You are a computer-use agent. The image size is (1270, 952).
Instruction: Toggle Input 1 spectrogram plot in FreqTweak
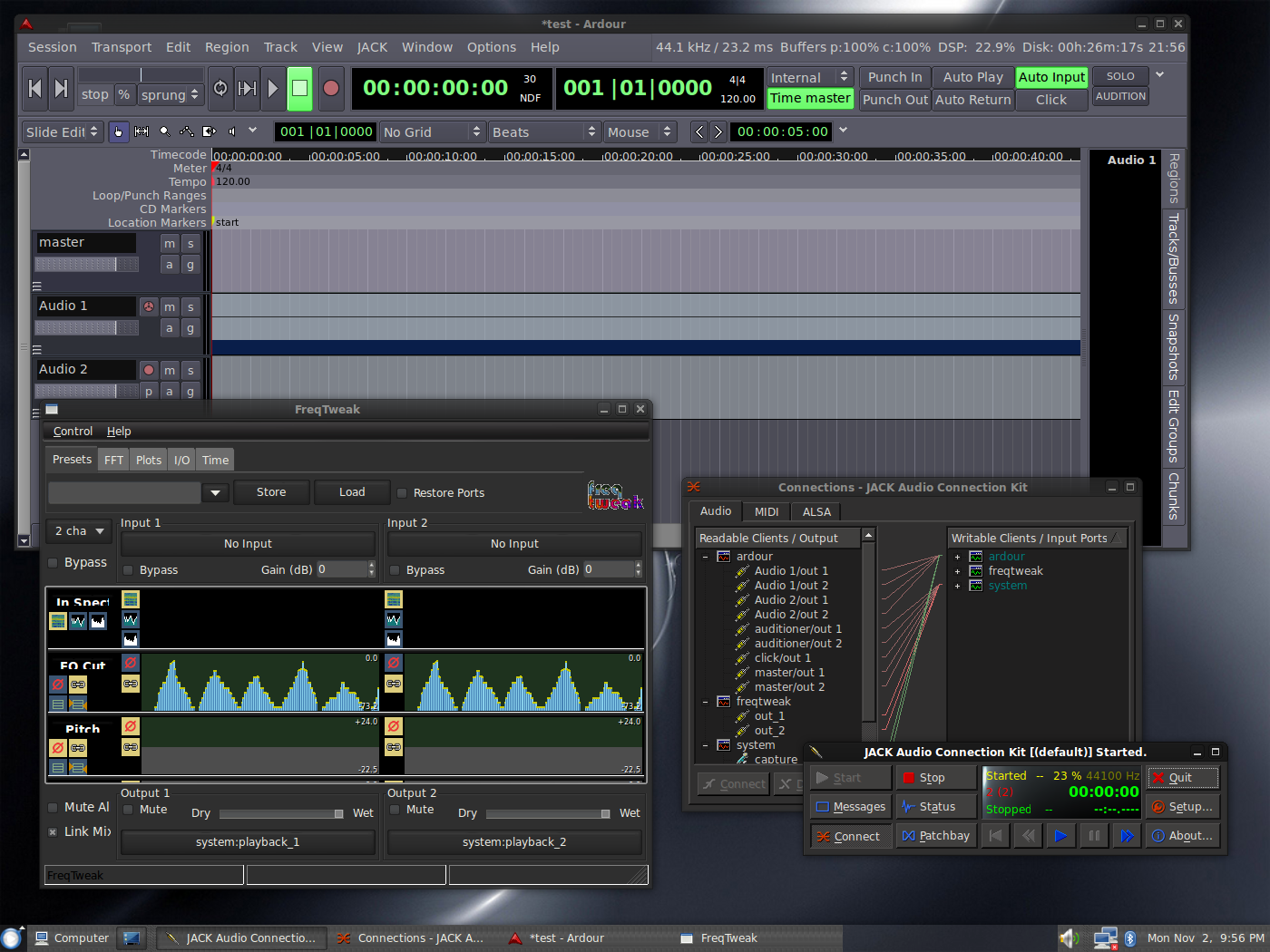tap(131, 599)
